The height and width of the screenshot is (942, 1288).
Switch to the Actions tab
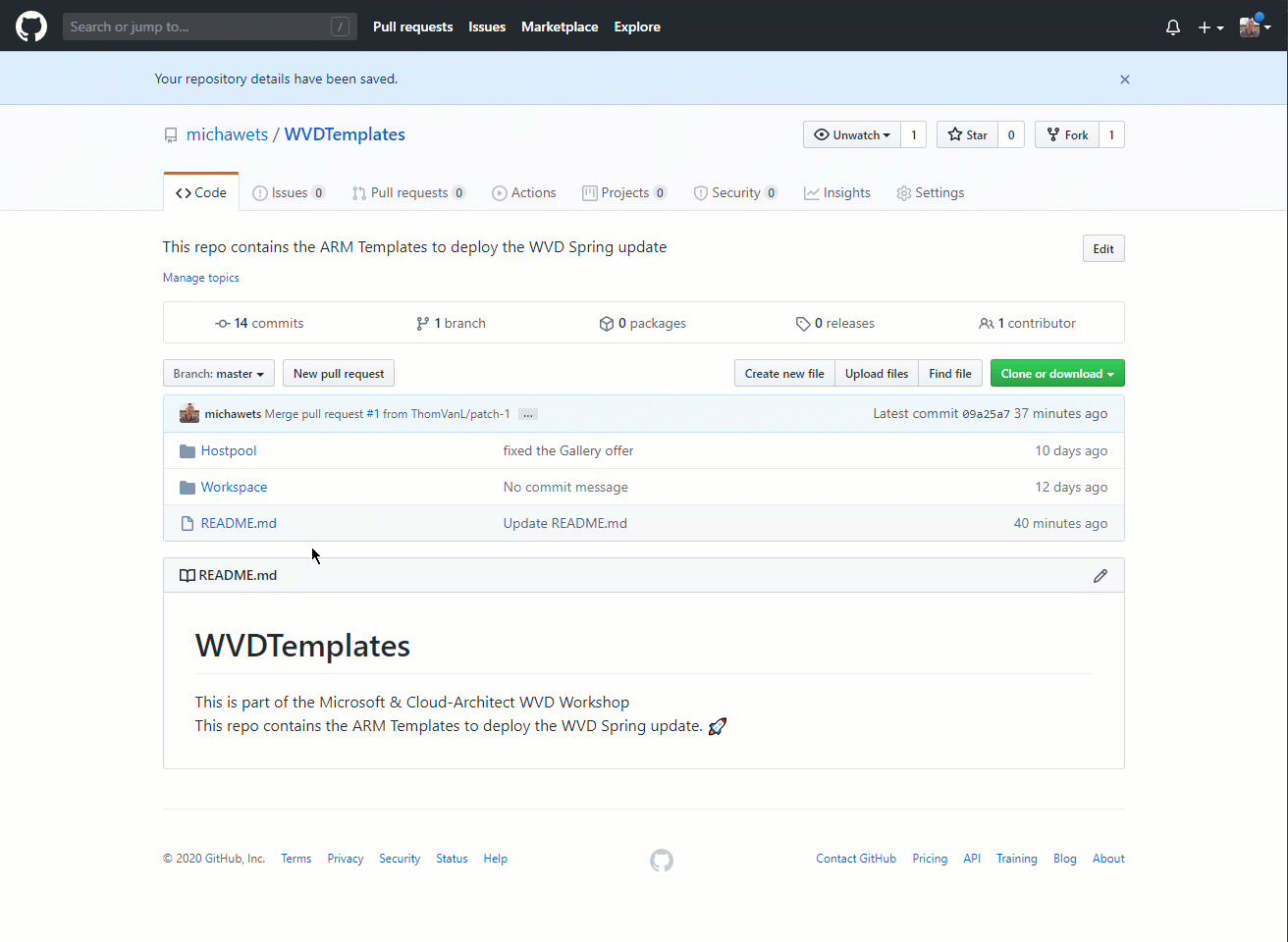(524, 193)
